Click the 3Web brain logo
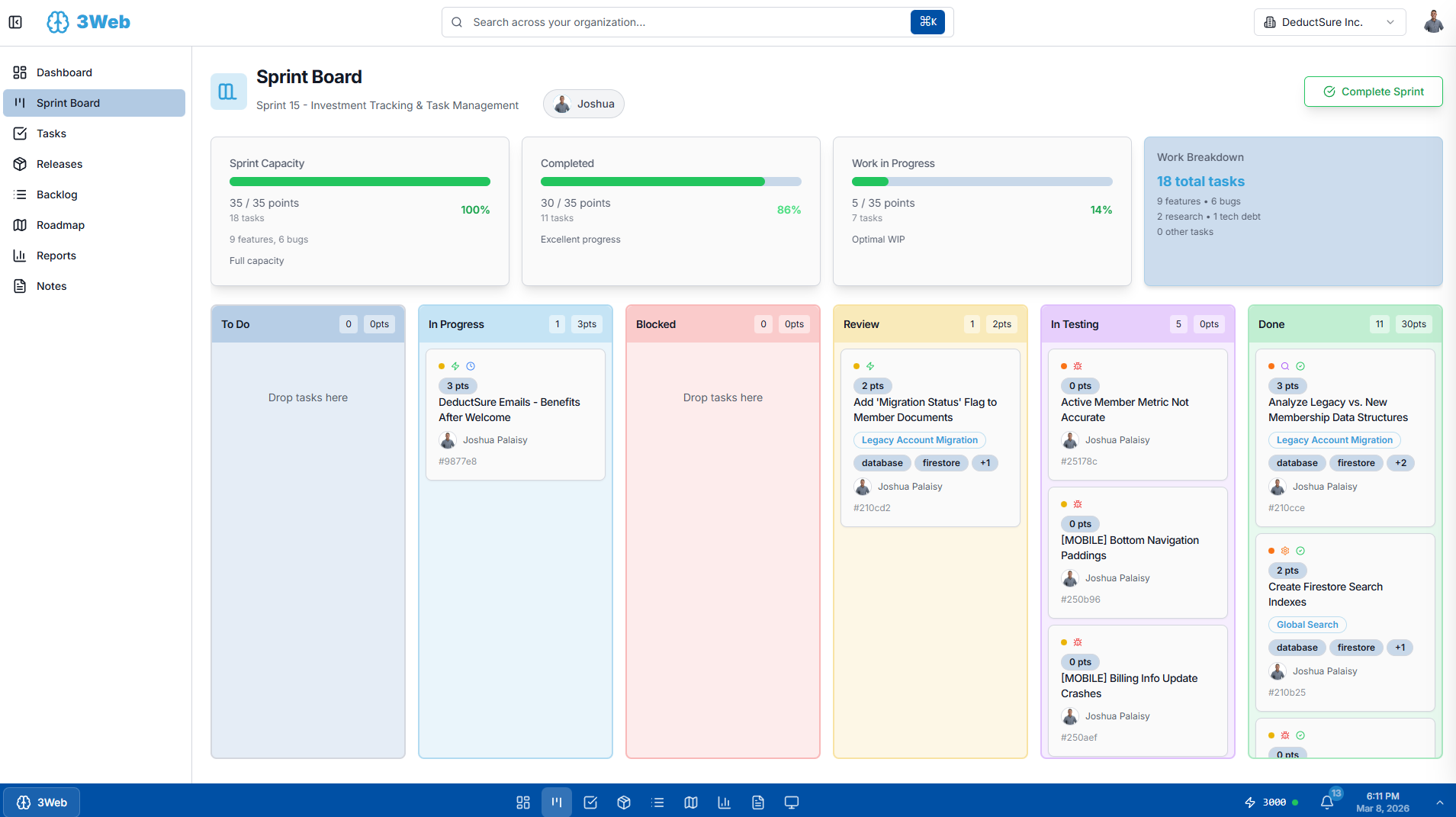This screenshot has height=817, width=1456. coord(57,22)
